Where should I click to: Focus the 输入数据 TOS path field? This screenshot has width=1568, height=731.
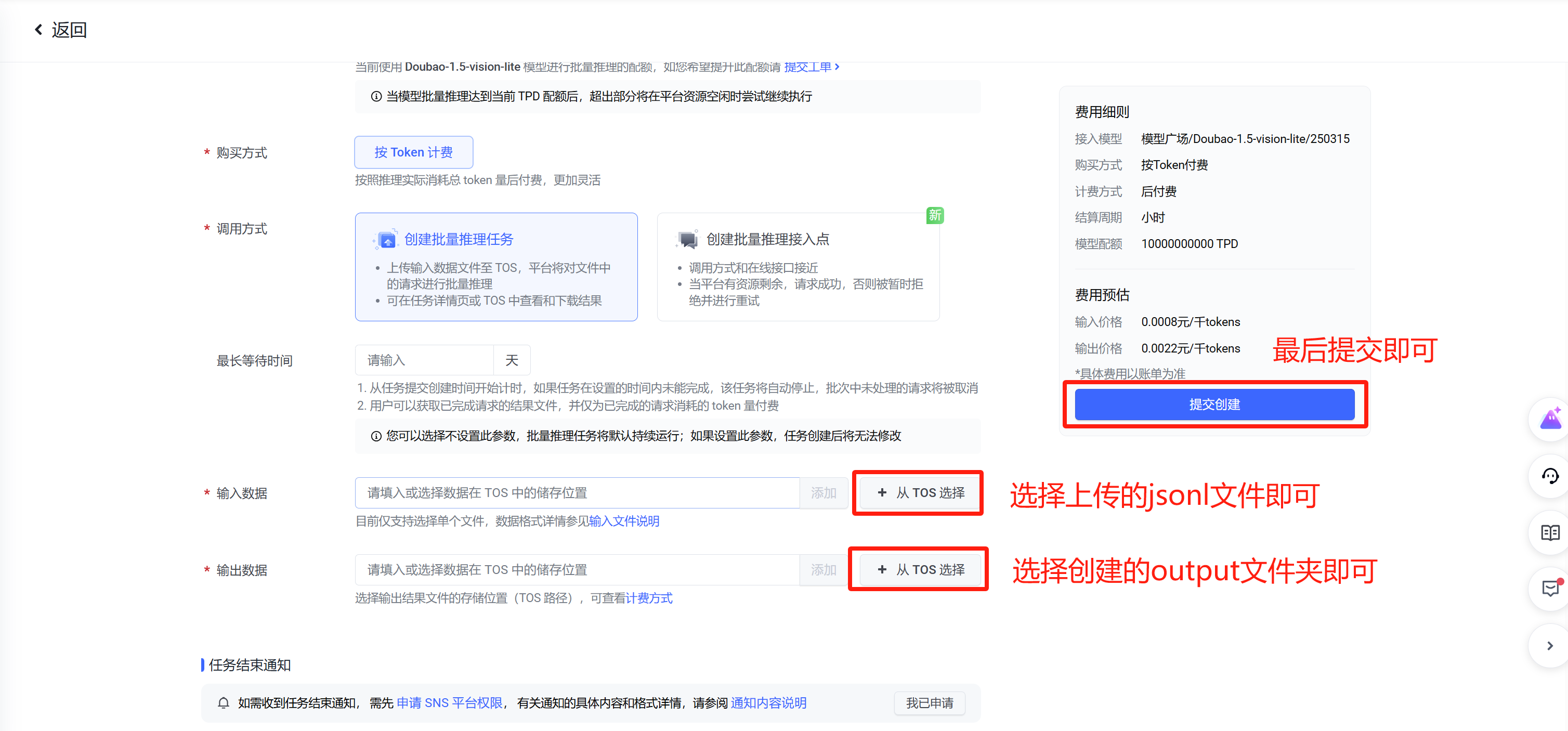(577, 492)
